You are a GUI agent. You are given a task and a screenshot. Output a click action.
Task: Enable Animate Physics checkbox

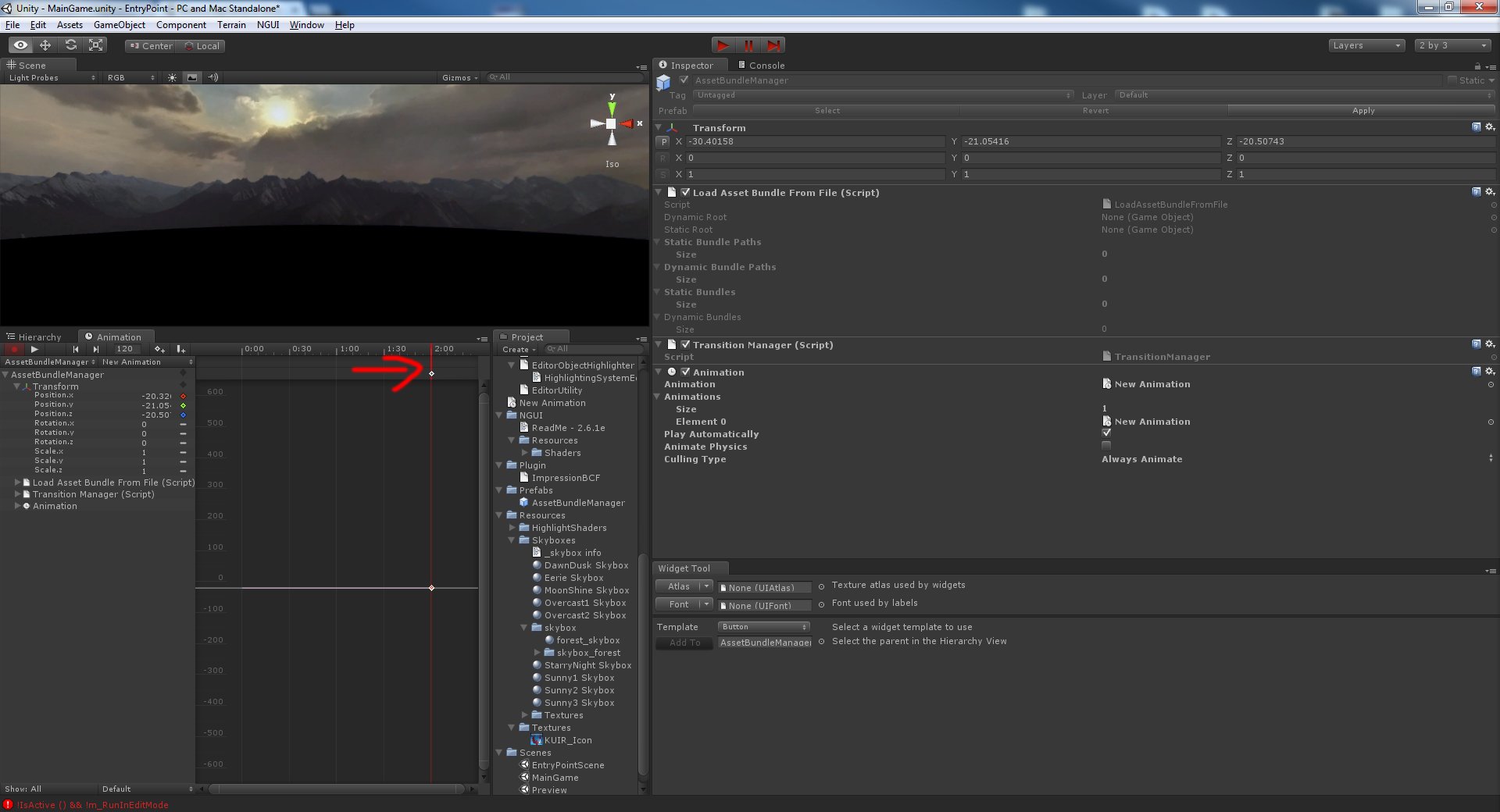[1106, 446]
